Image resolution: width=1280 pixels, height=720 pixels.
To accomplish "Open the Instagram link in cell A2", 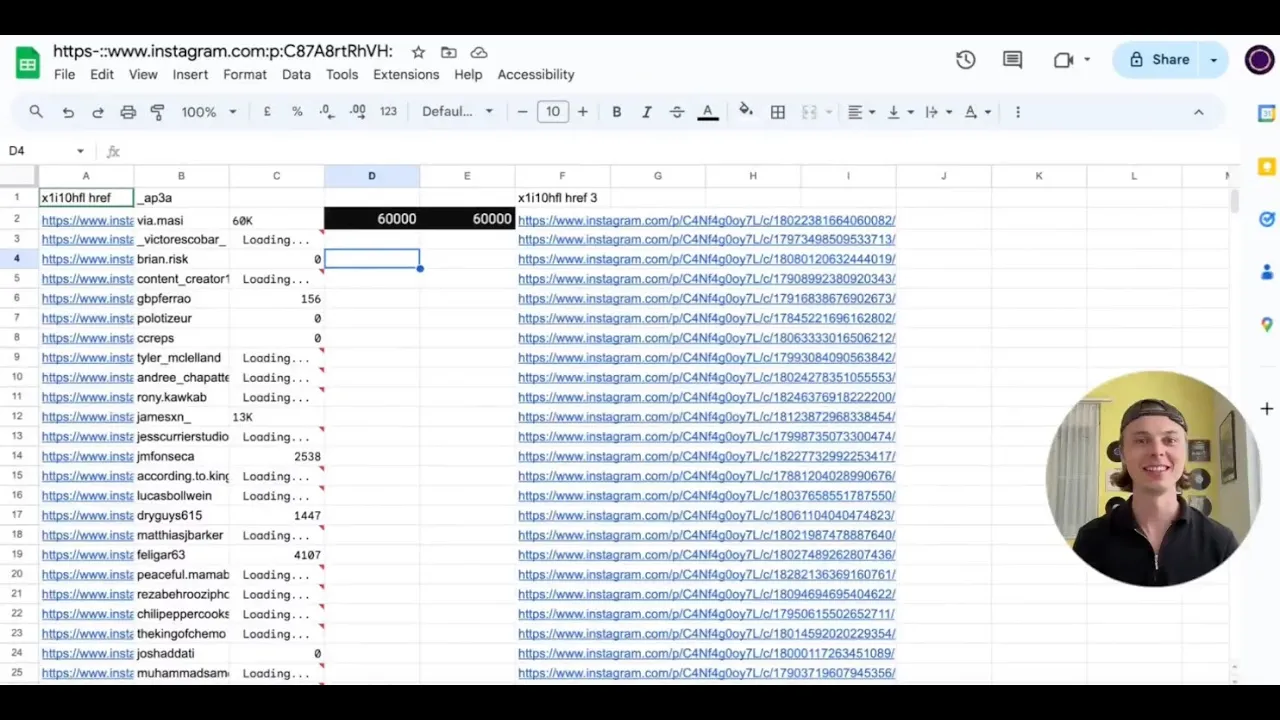I will click(87, 220).
